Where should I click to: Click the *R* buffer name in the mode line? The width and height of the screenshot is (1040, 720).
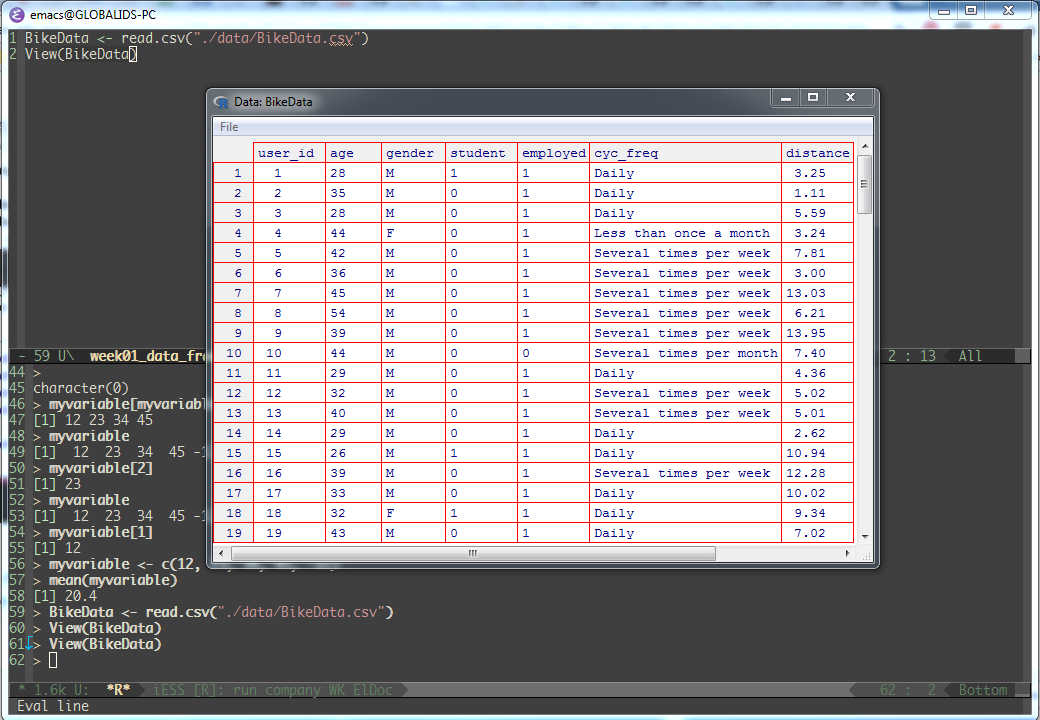118,690
